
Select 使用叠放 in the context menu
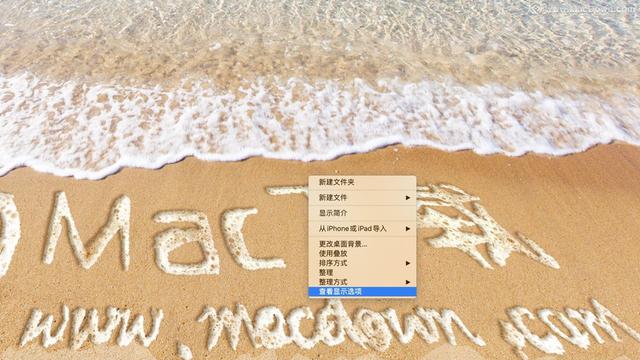362,253
